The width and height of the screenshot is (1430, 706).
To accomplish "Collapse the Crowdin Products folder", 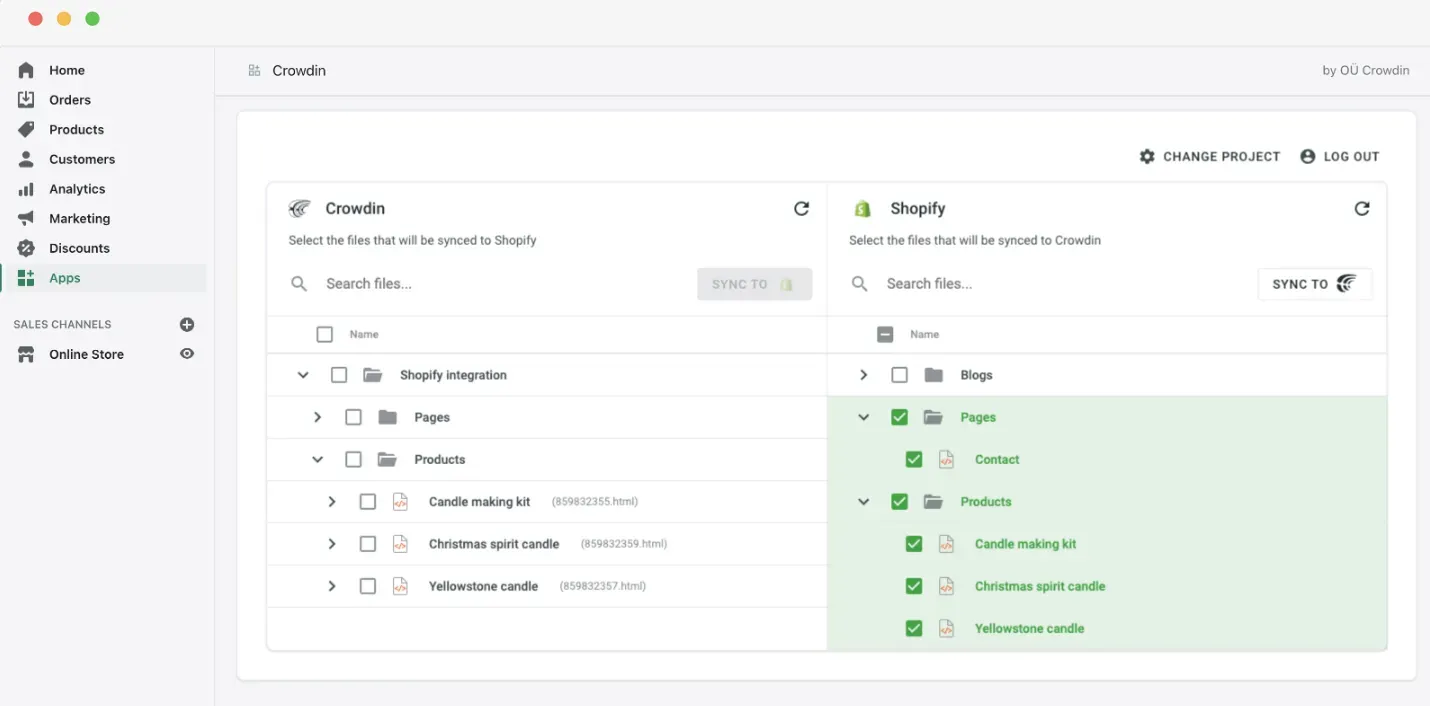I will click(x=317, y=459).
